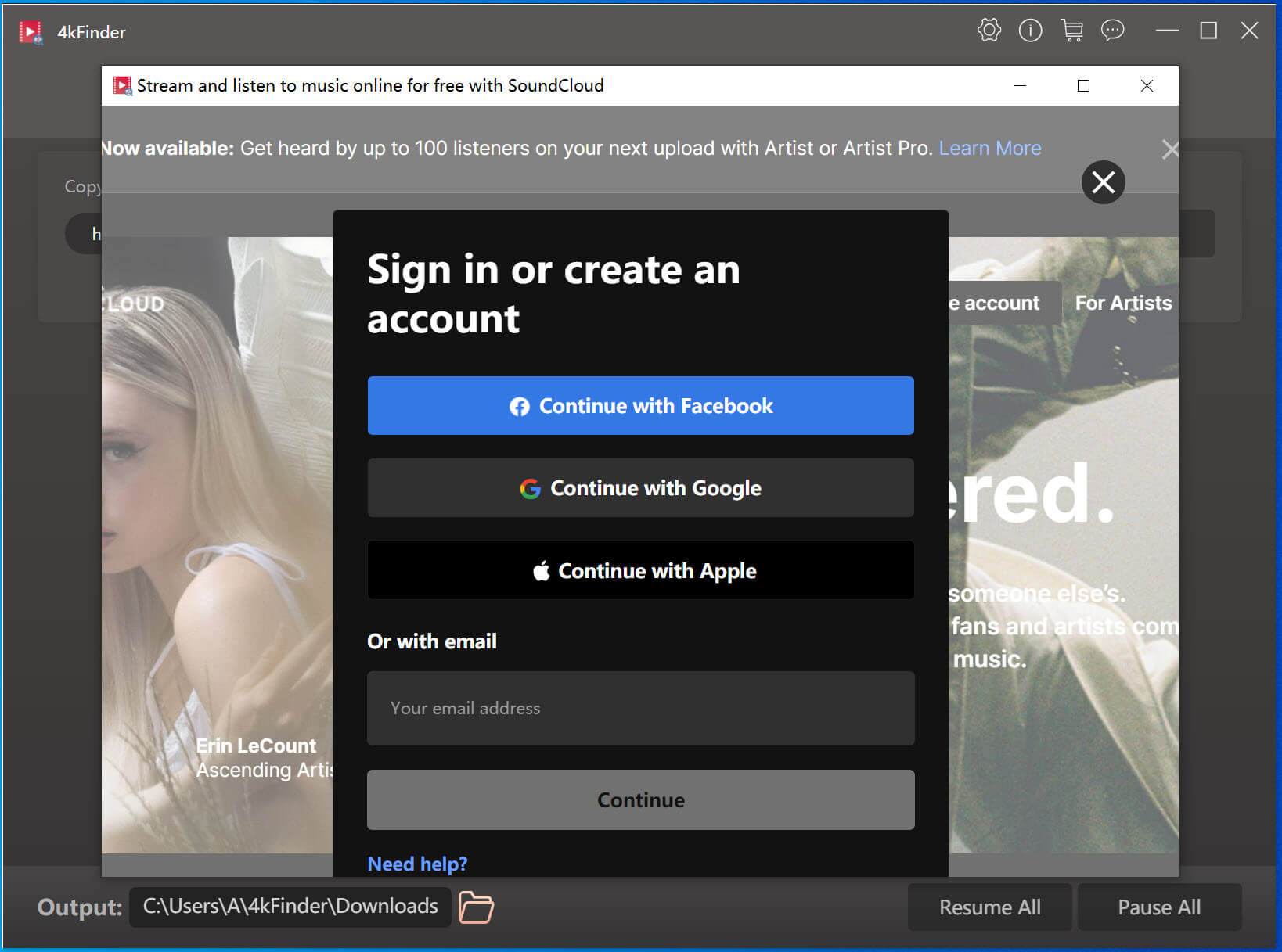
Task: Sign in using Continue with Google
Action: coord(640,488)
